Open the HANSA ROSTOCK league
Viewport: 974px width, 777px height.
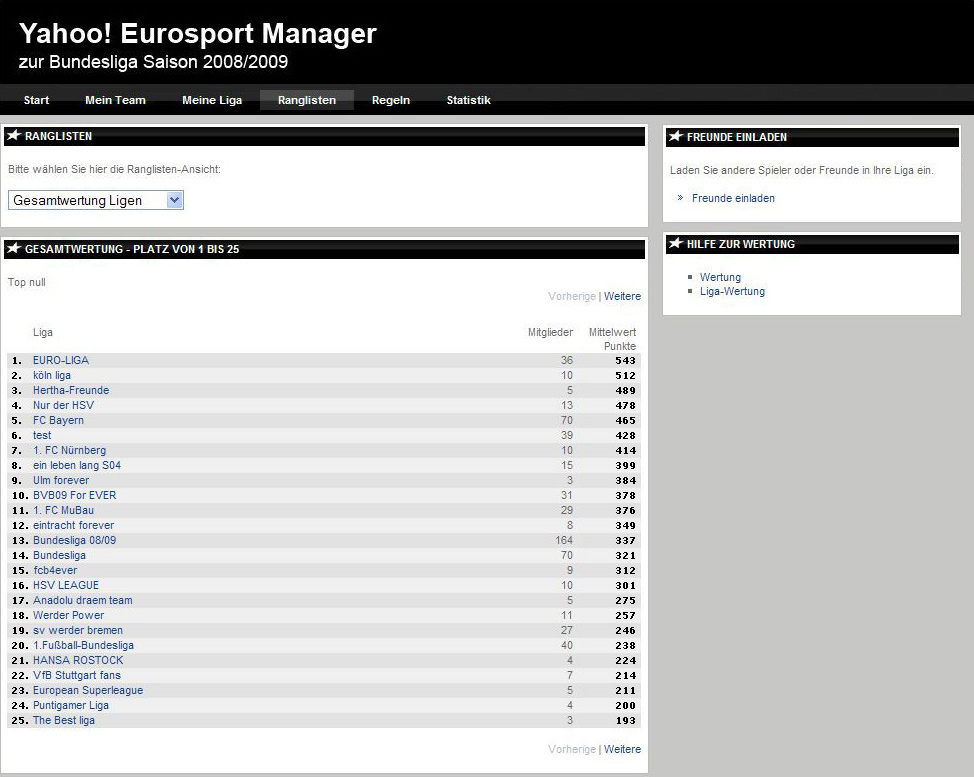(78, 660)
